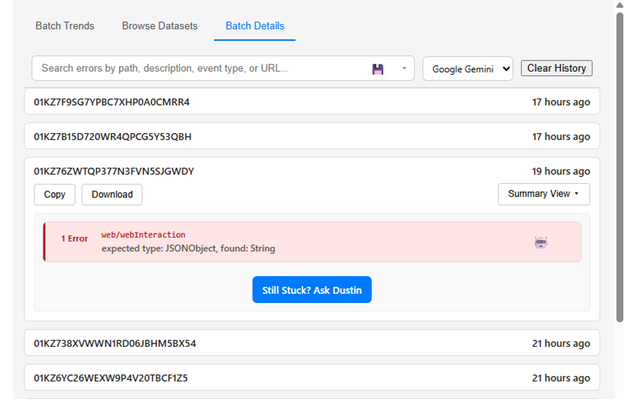Open the Browse Datasets tab
The height and width of the screenshot is (400, 640).
(x=160, y=26)
